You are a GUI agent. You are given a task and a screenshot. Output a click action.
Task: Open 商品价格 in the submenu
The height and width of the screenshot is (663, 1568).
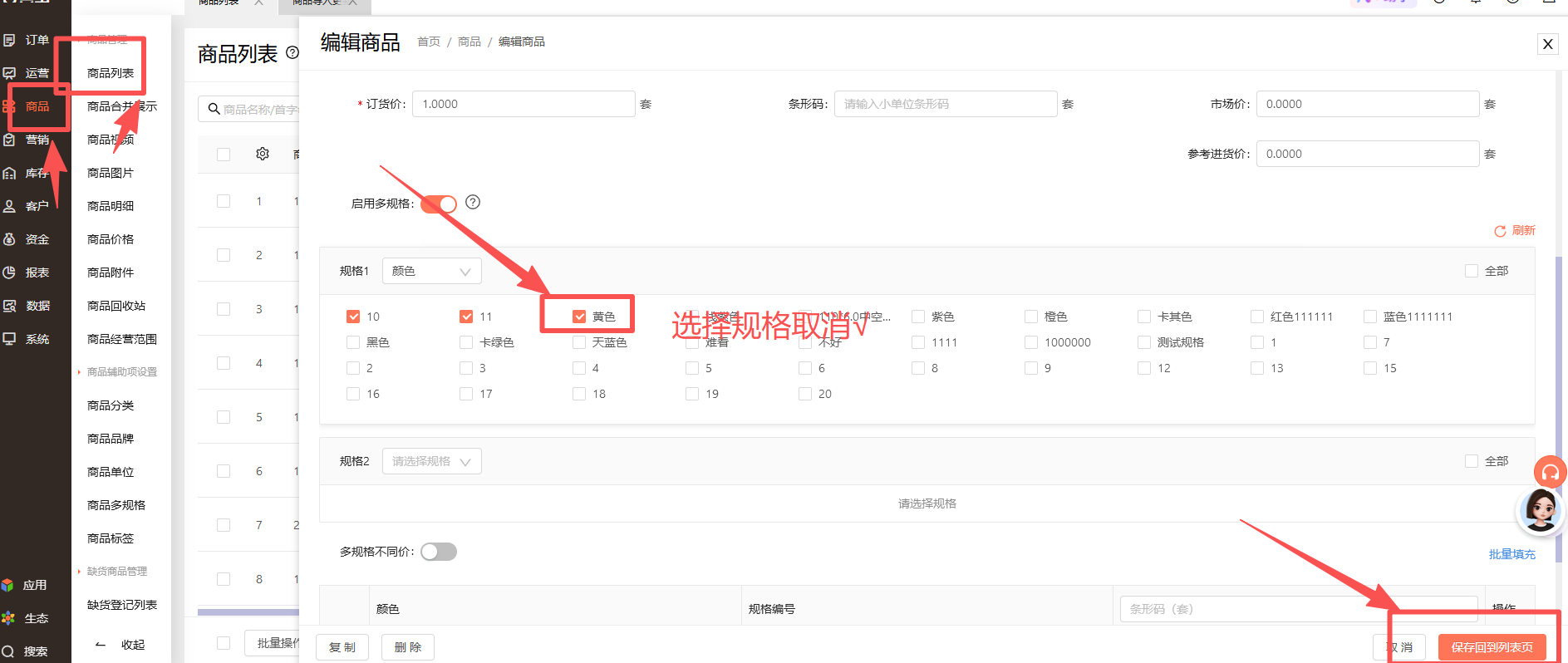coord(111,239)
